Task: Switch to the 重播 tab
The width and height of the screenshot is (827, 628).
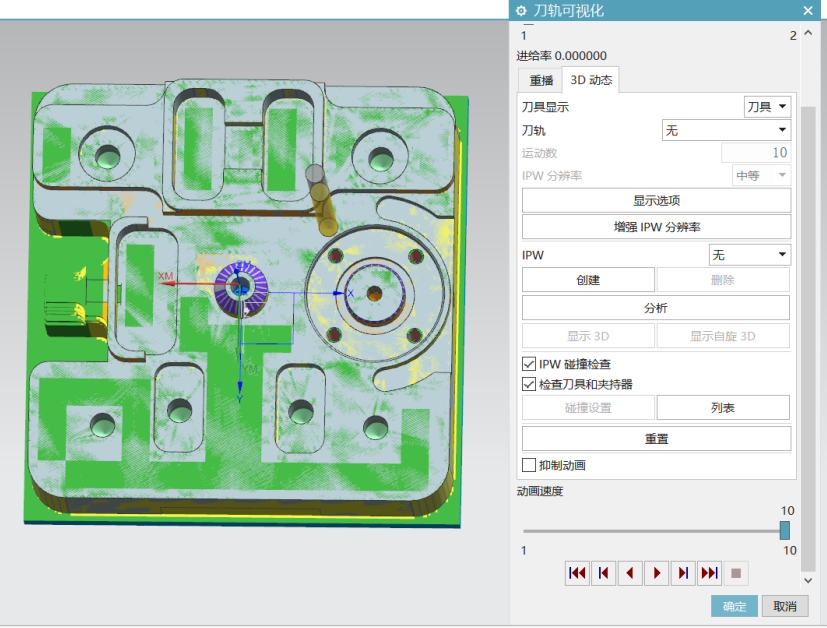Action: pos(541,81)
